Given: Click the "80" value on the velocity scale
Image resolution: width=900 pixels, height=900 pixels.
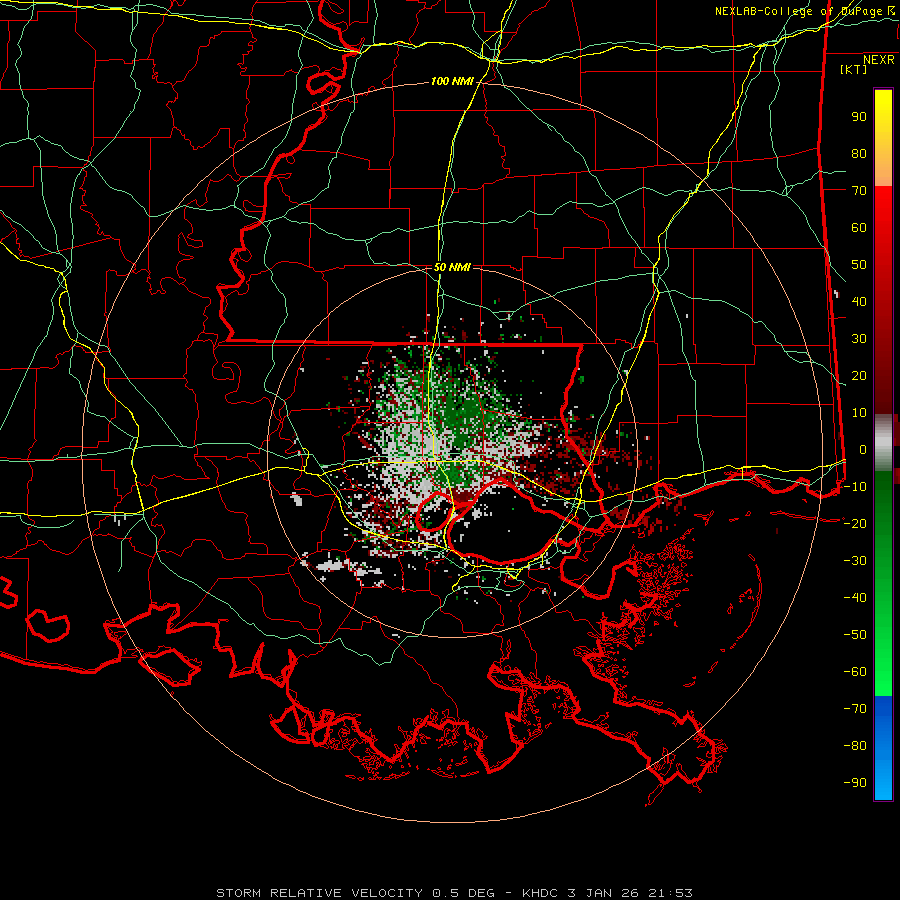Looking at the screenshot, I should click(x=859, y=154).
